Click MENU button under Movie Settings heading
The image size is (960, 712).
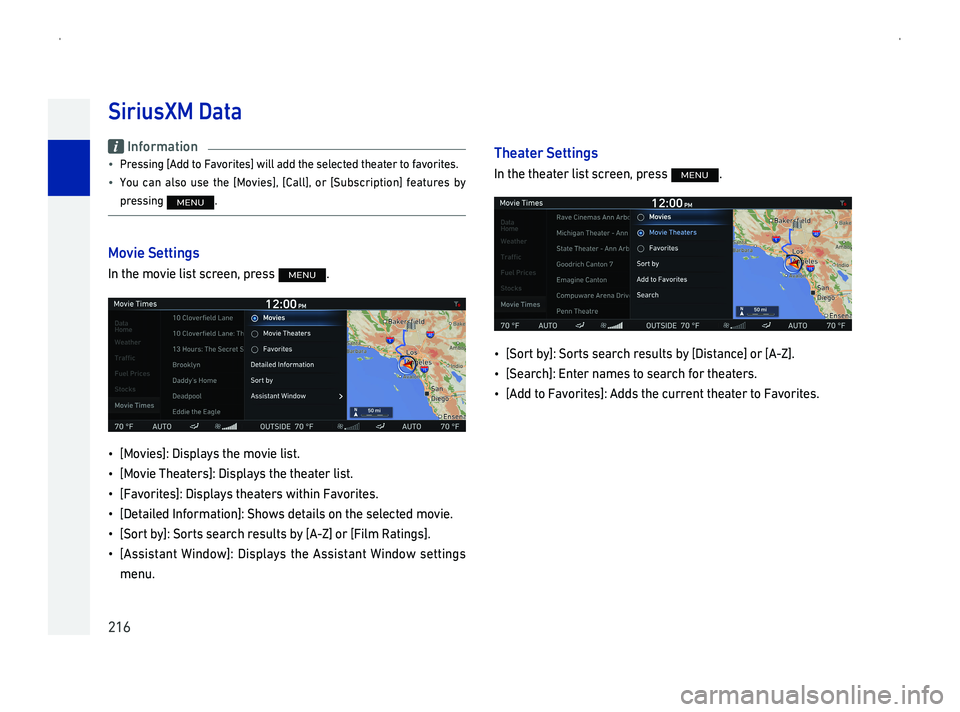302,275
